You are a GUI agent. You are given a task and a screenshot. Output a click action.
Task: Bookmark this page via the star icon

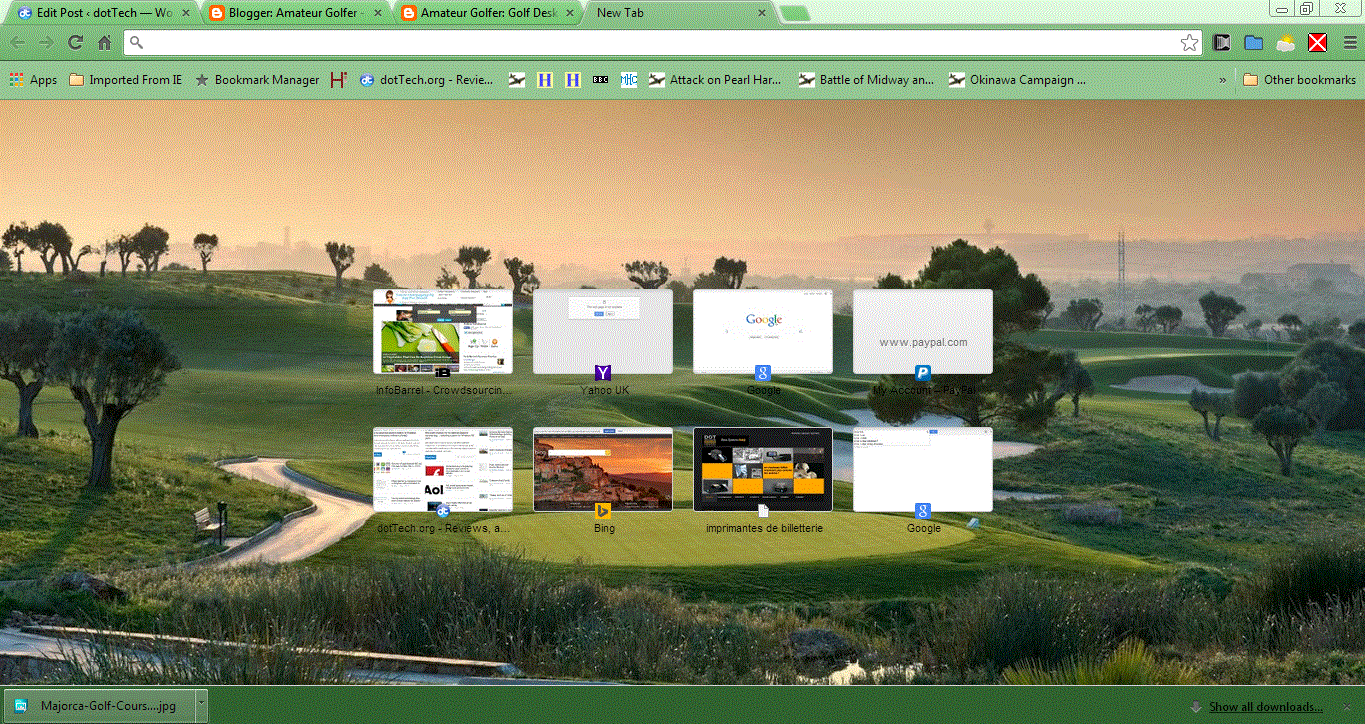pyautogui.click(x=1189, y=43)
